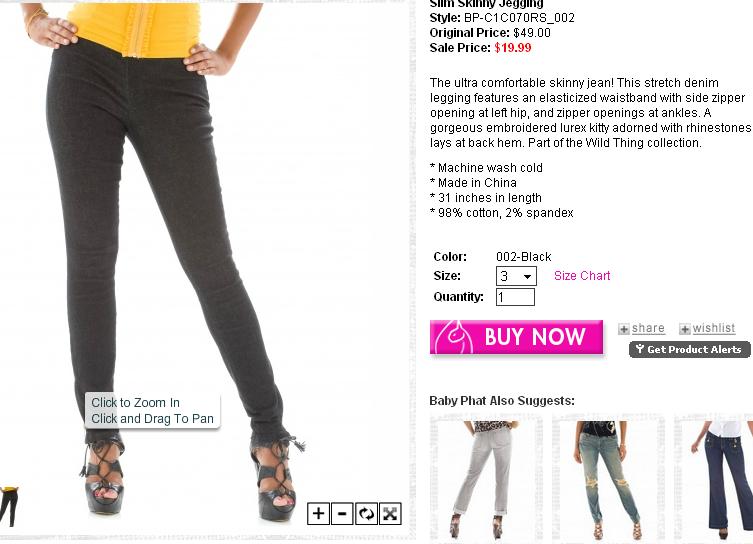Viewport: 753px width, 544px height.
Task: Open the Size dropdown showing 3
Action: [x=516, y=276]
